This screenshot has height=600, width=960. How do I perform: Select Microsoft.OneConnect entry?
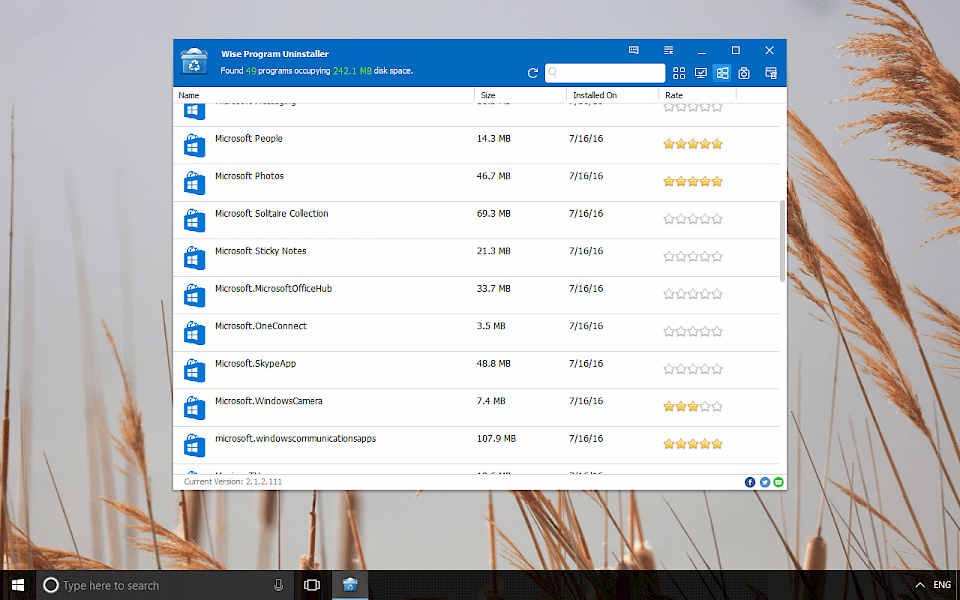[476, 332]
